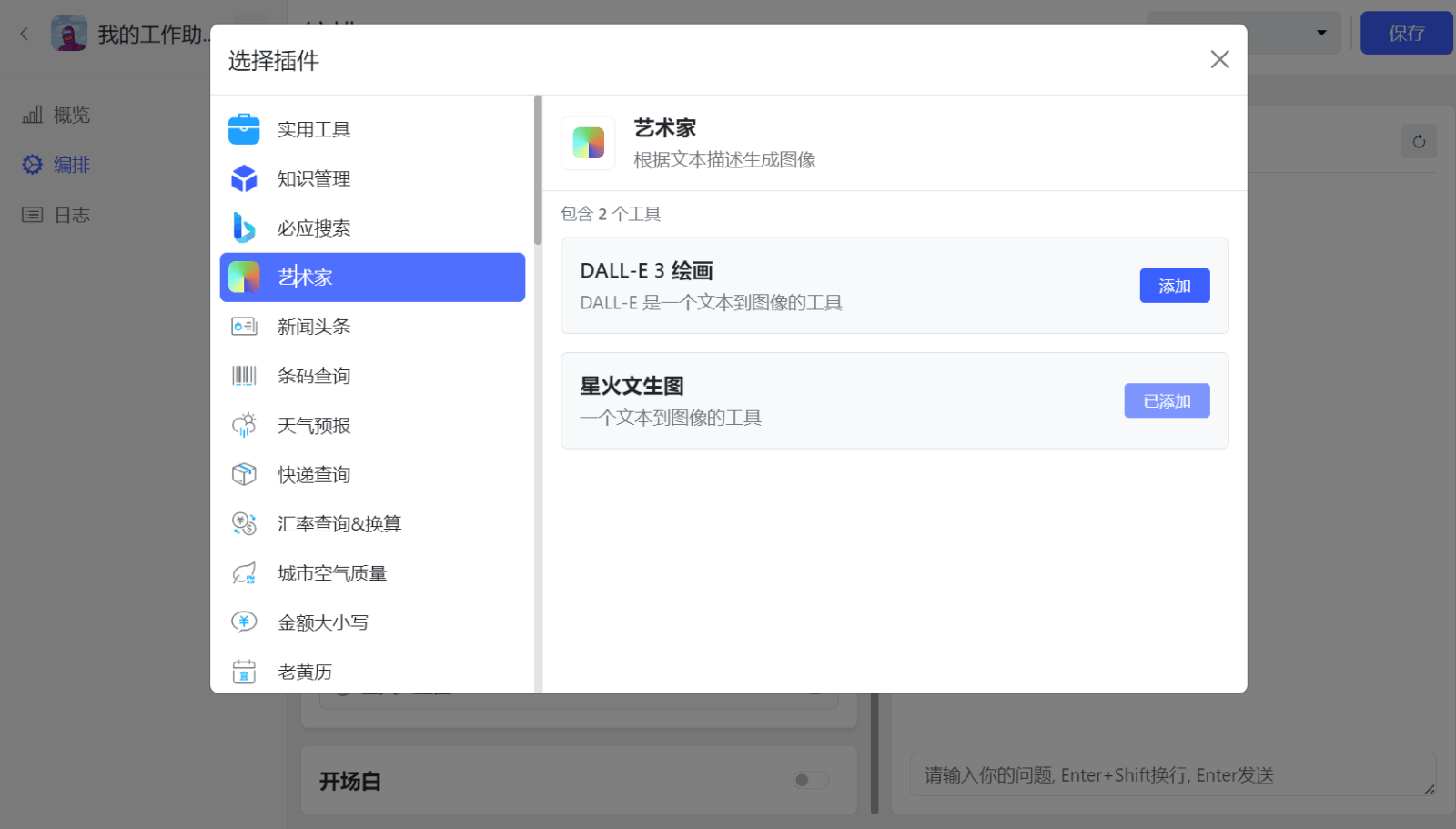
Task: Select the 实用工具 plugin icon
Action: click(243, 128)
